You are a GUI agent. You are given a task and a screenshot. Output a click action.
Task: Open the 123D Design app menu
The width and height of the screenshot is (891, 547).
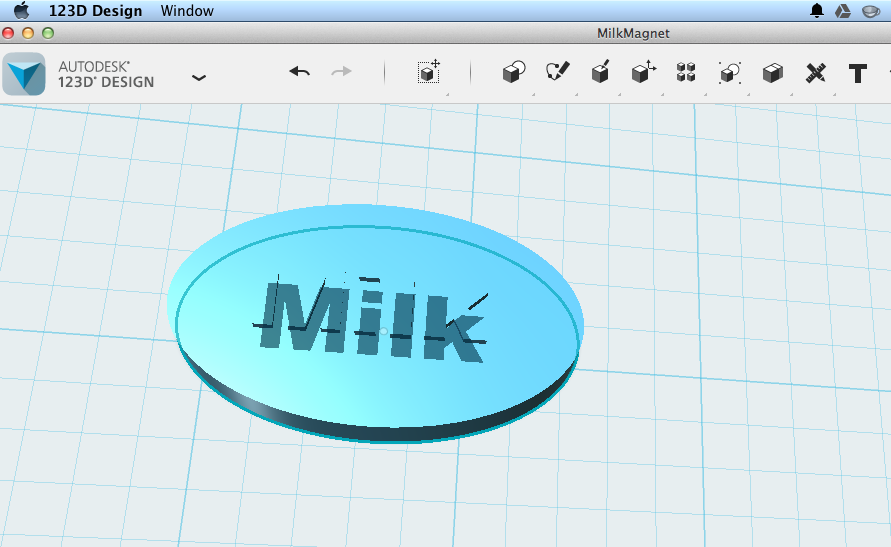click(95, 11)
